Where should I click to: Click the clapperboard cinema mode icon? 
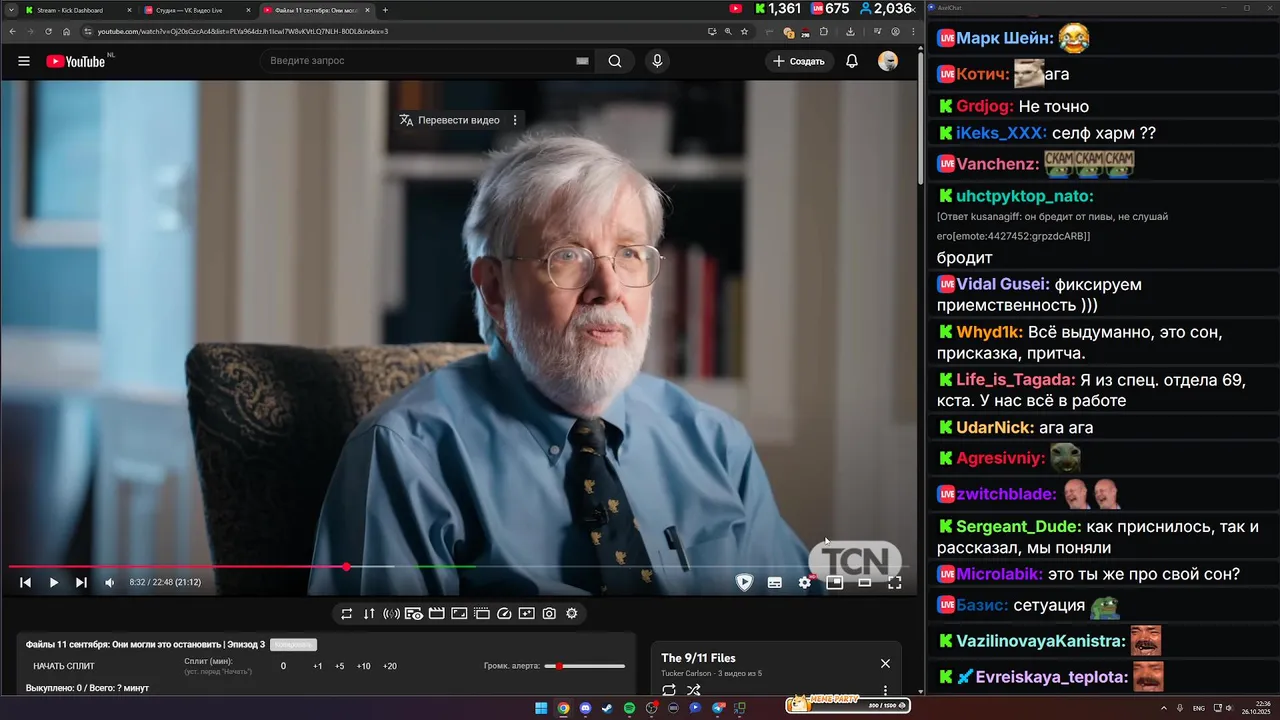[437, 614]
